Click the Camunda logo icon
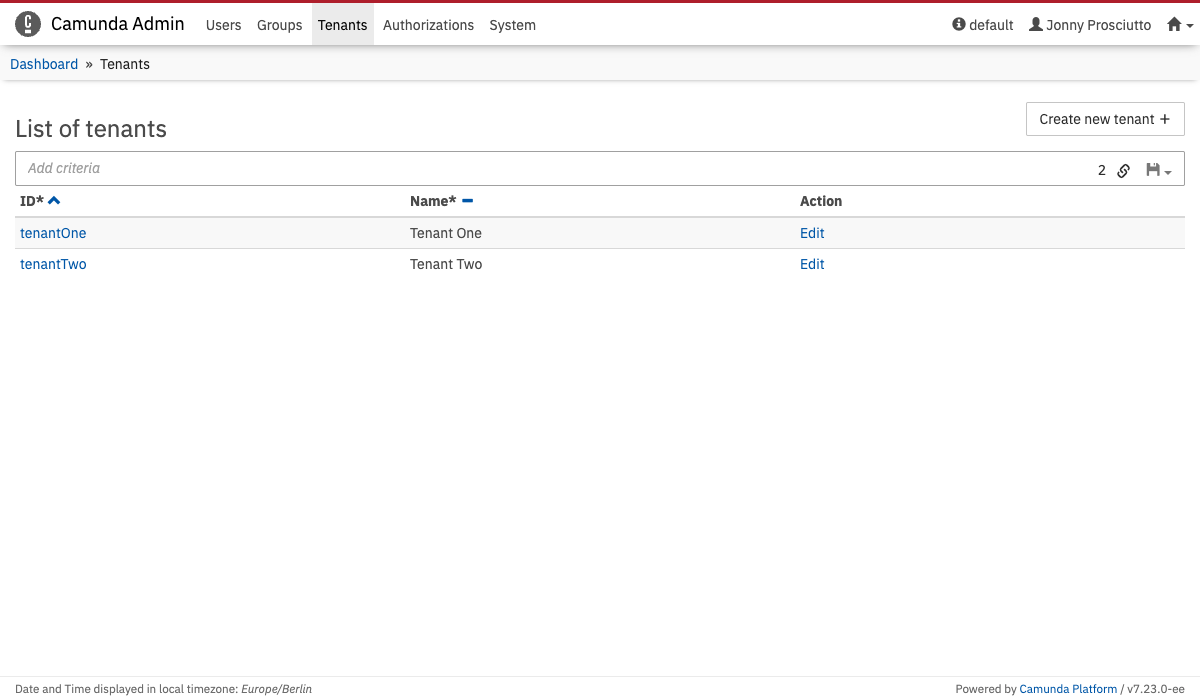This screenshot has height=700, width=1200. point(28,24)
